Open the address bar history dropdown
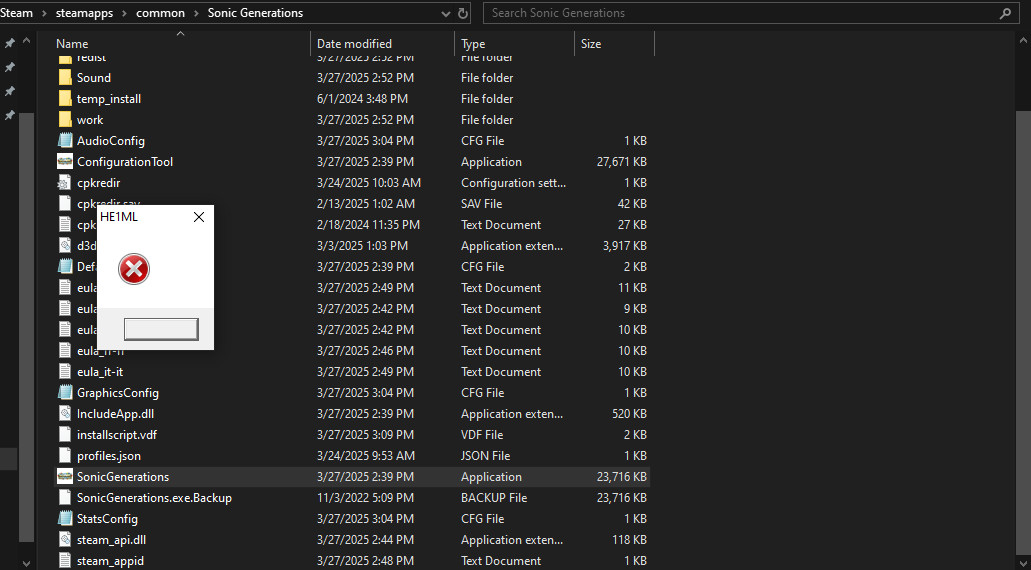 446,13
